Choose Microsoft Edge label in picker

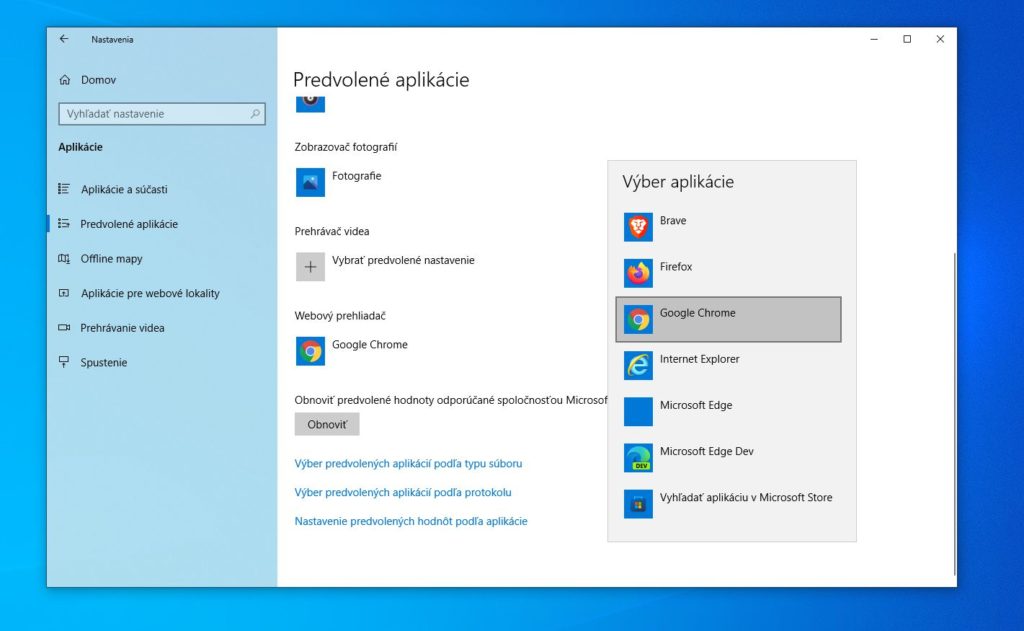pyautogui.click(x=696, y=405)
